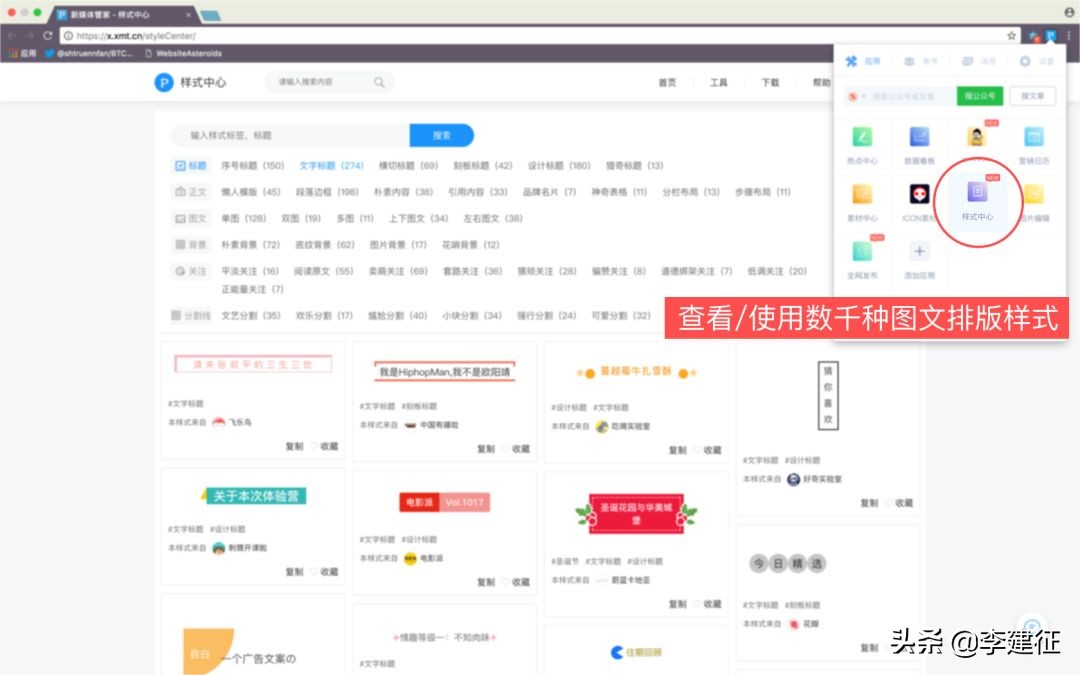Open the 全网发布 publishing app
Viewport: 1080px width, 675px height.
pyautogui.click(x=862, y=250)
